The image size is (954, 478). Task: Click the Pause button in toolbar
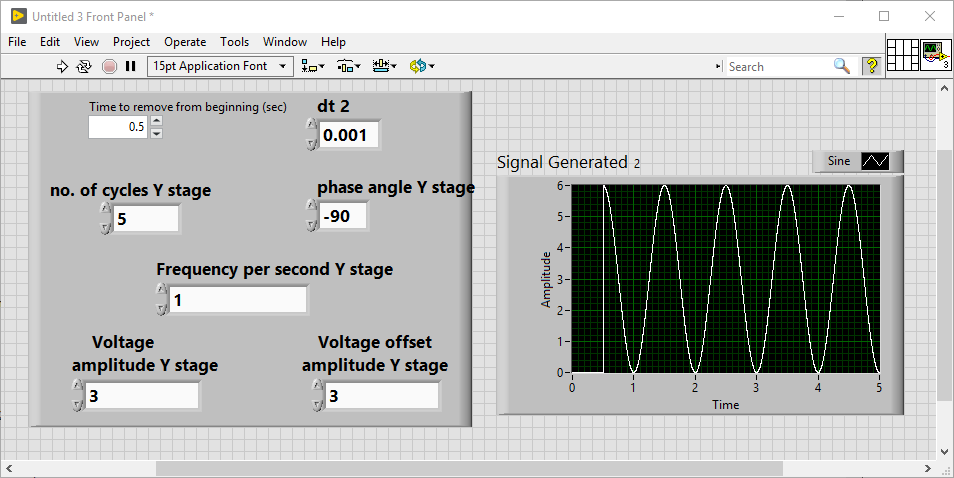click(x=130, y=66)
